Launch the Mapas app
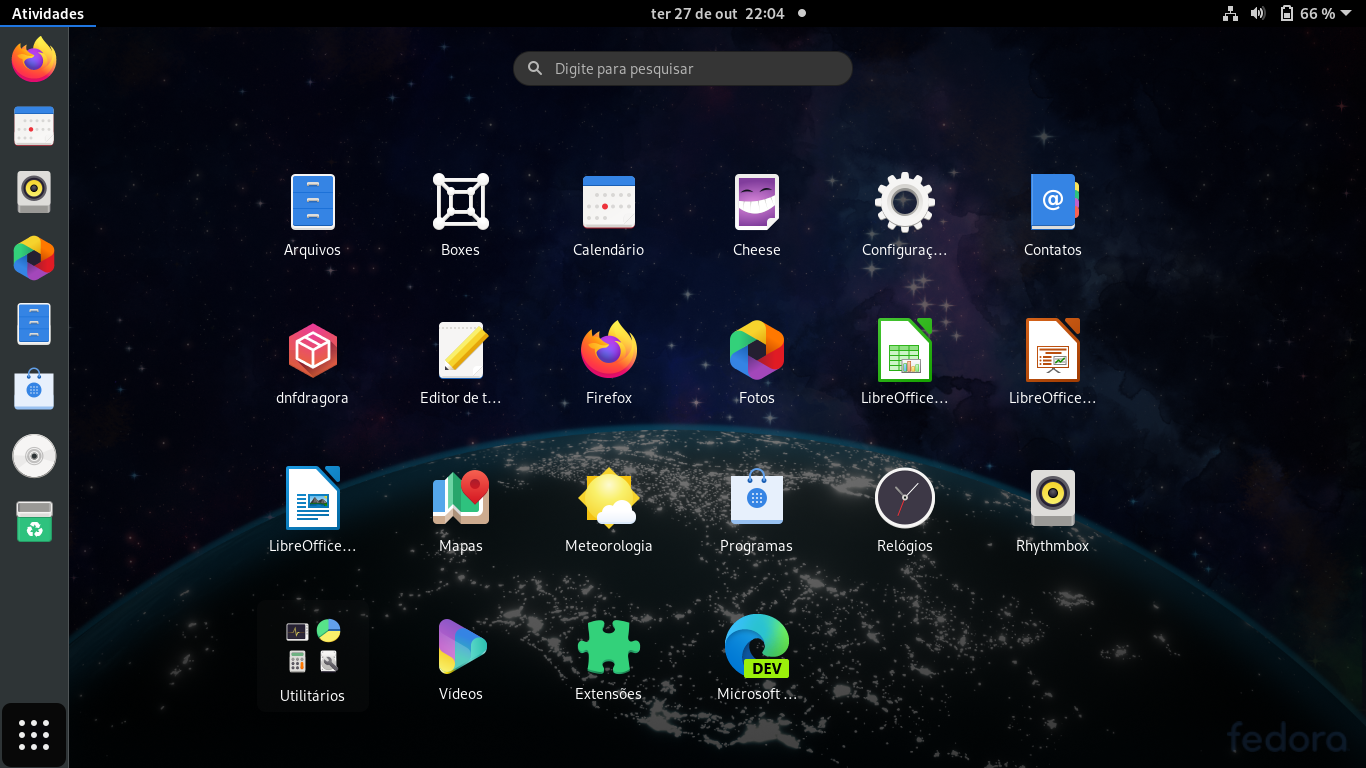Image resolution: width=1366 pixels, height=768 pixels. click(x=460, y=498)
